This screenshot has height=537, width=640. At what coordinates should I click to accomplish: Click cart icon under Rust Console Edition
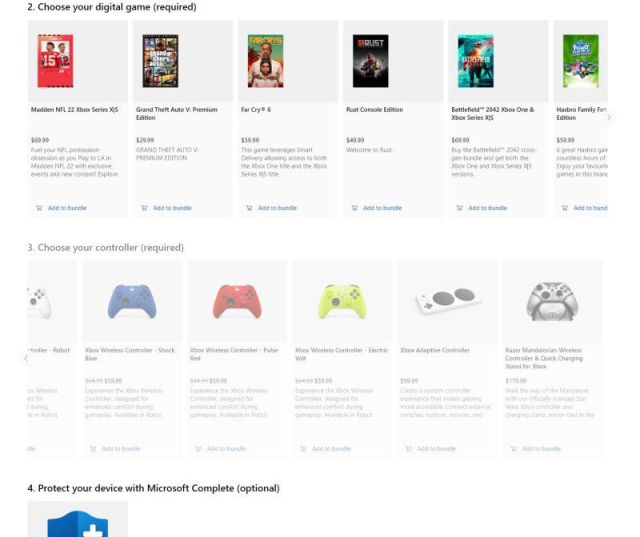(x=354, y=208)
